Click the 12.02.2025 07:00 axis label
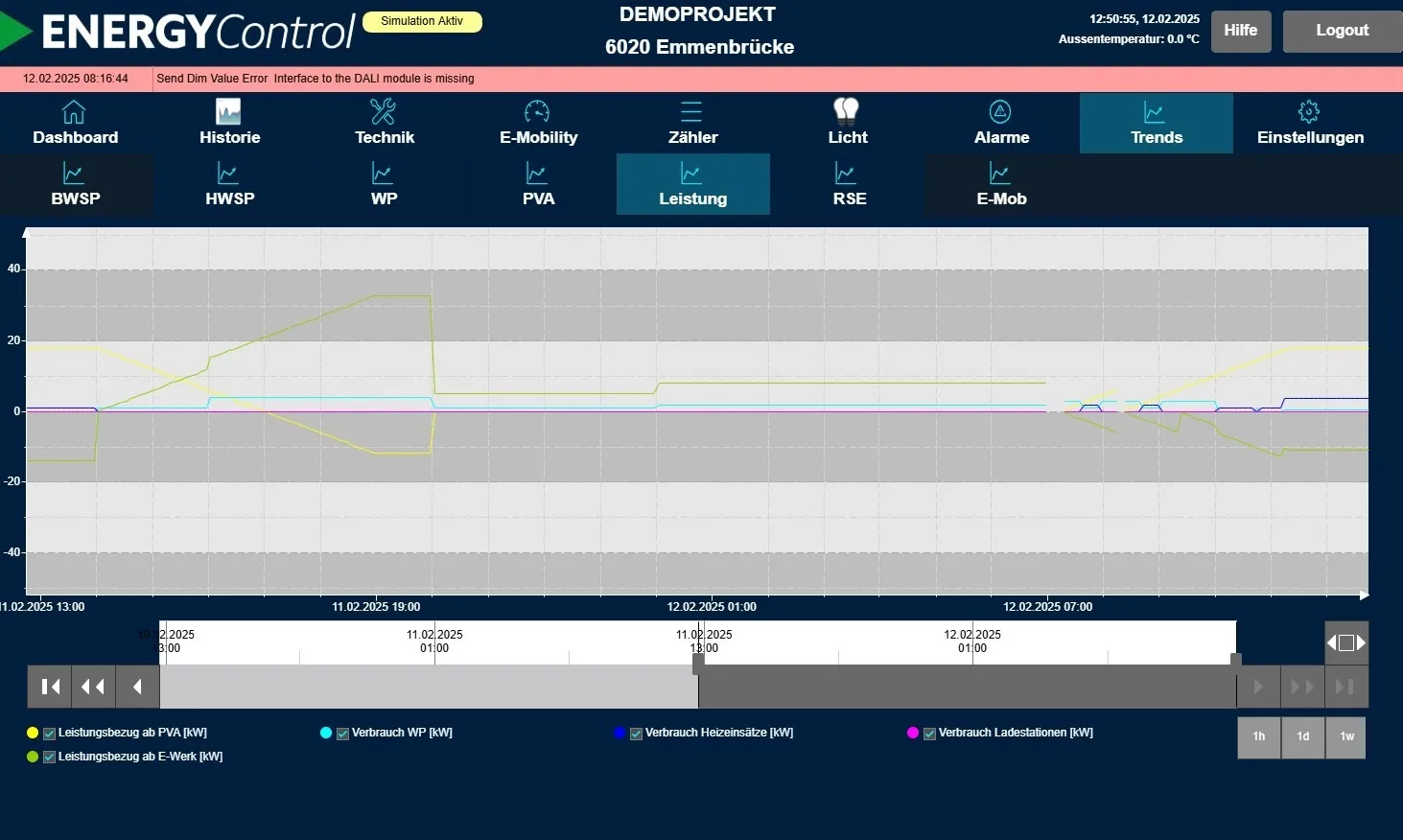Viewport: 1403px width, 840px height. (x=1047, y=607)
